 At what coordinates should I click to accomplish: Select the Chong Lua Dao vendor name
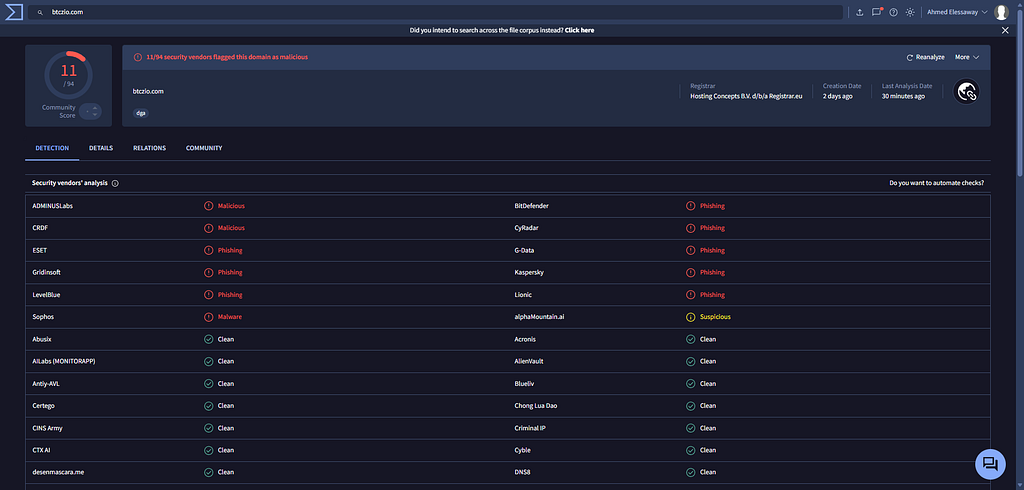[x=536, y=406]
